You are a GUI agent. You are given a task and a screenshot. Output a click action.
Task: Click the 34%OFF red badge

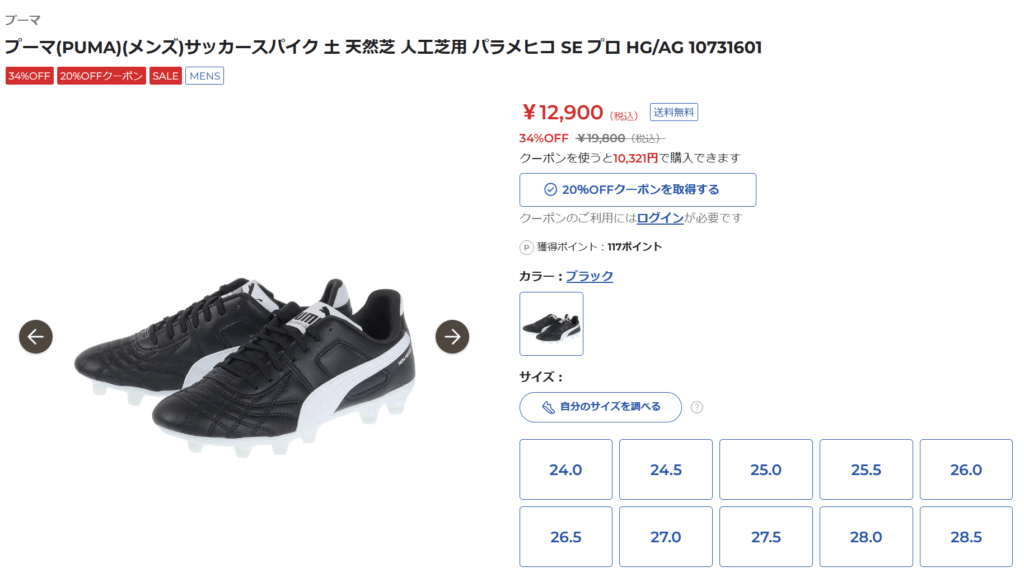(29, 76)
